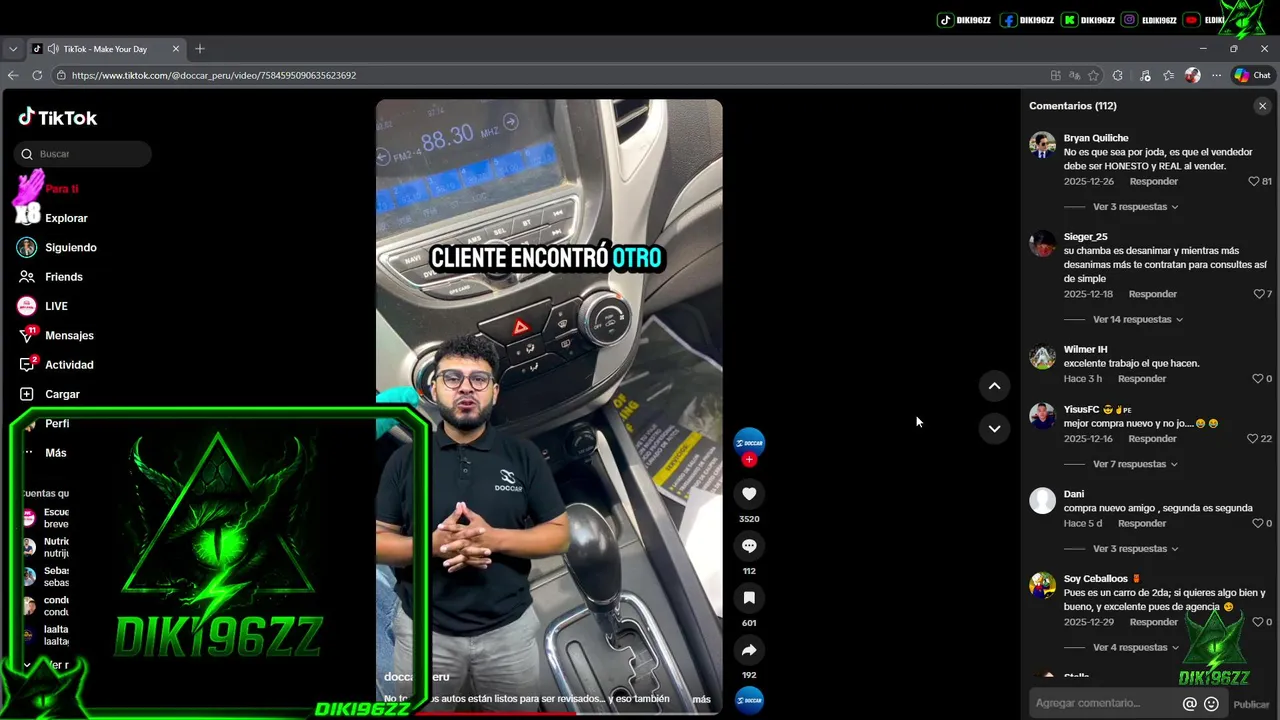
Task: Expand Ver 7 respuestas
Action: [x=1135, y=464]
